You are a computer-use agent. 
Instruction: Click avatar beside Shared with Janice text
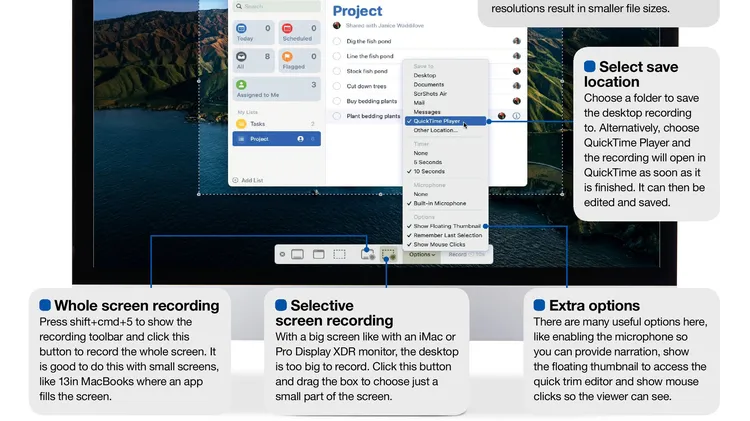337,25
